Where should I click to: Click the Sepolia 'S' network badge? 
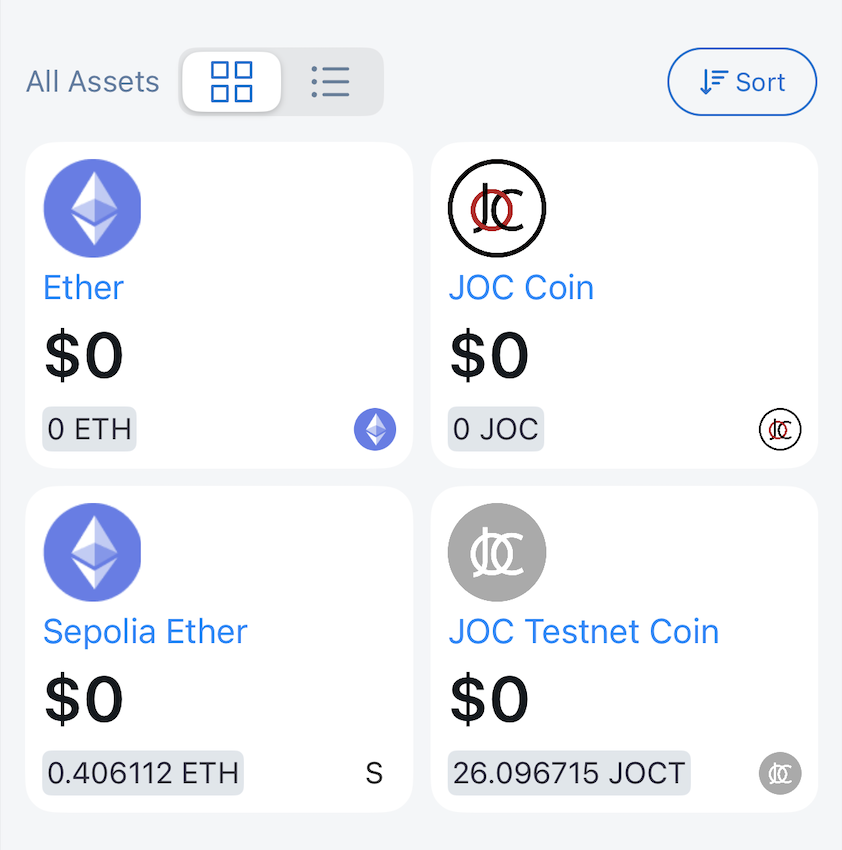[374, 774]
